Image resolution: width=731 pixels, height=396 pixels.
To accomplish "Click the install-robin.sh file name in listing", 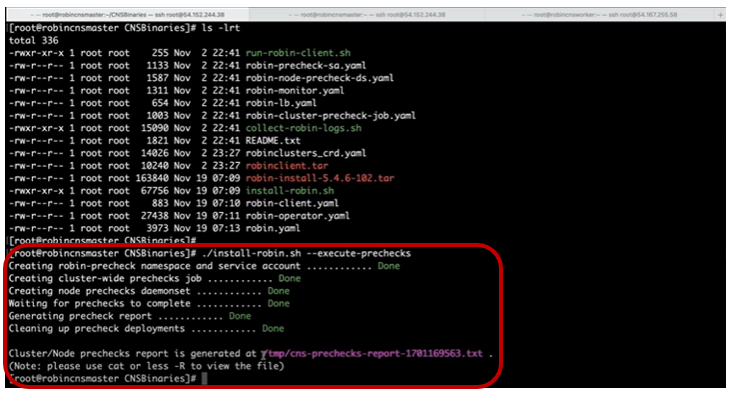I will (x=290, y=191).
